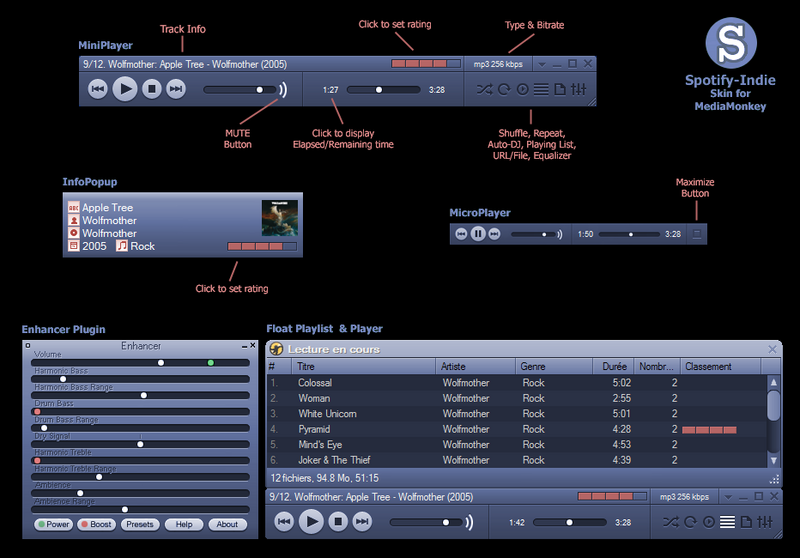Toggle Shuffle in the MiniPlayer
800x558 pixels.
(485, 90)
